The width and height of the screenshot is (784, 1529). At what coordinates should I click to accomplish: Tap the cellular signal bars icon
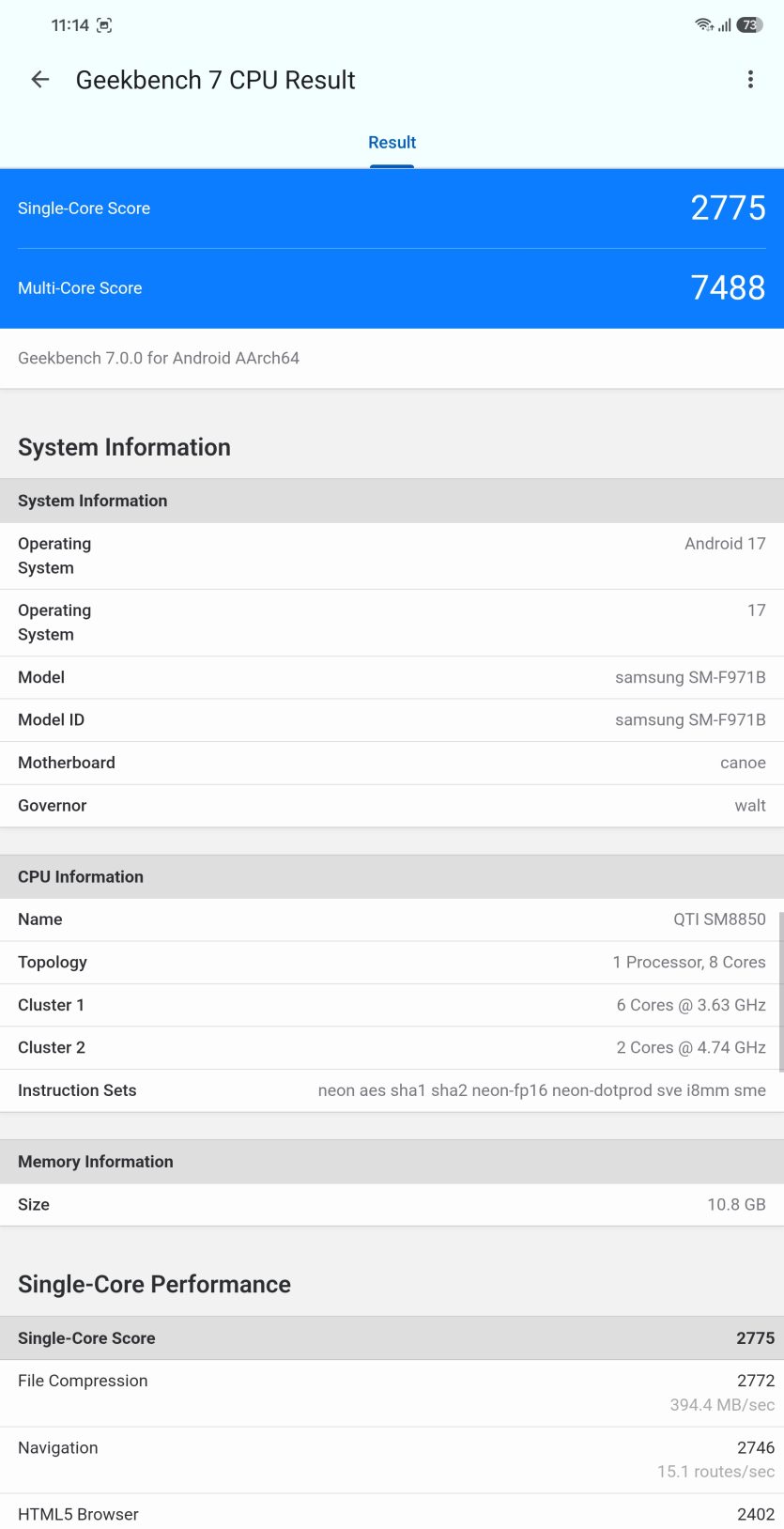point(725,25)
